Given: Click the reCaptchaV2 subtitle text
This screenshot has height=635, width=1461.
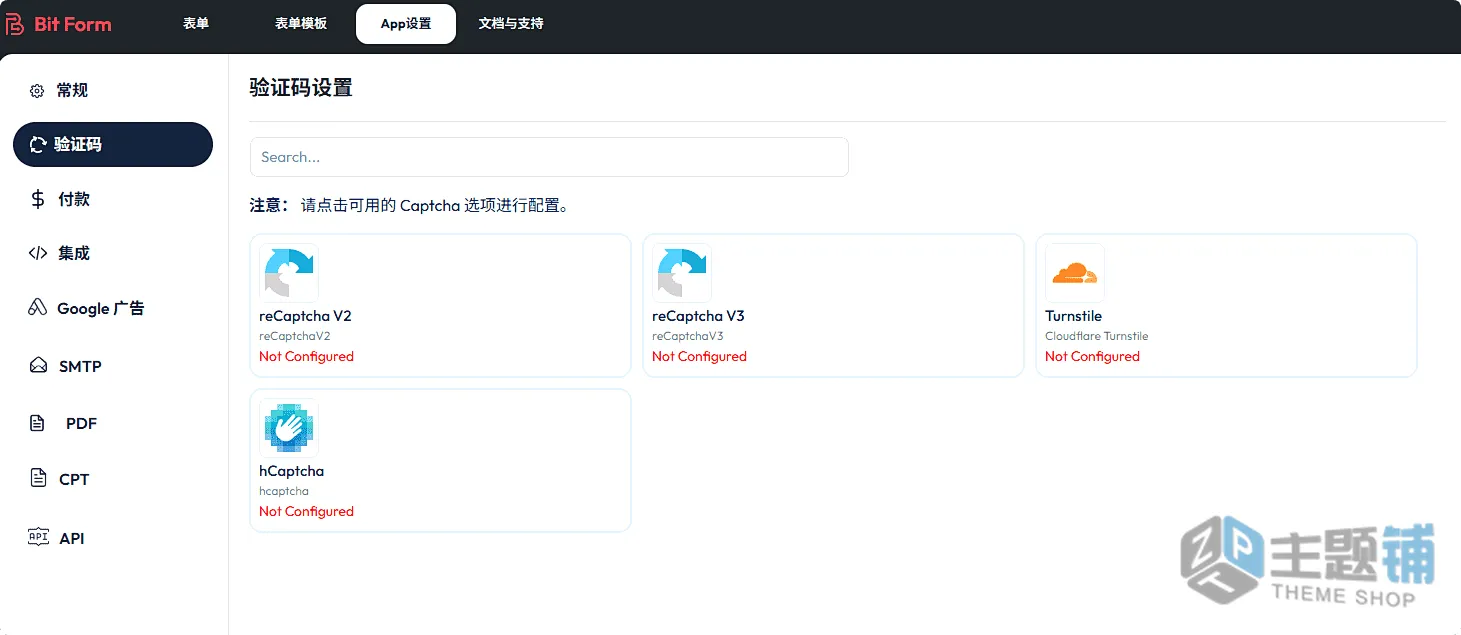Looking at the screenshot, I should [x=294, y=336].
